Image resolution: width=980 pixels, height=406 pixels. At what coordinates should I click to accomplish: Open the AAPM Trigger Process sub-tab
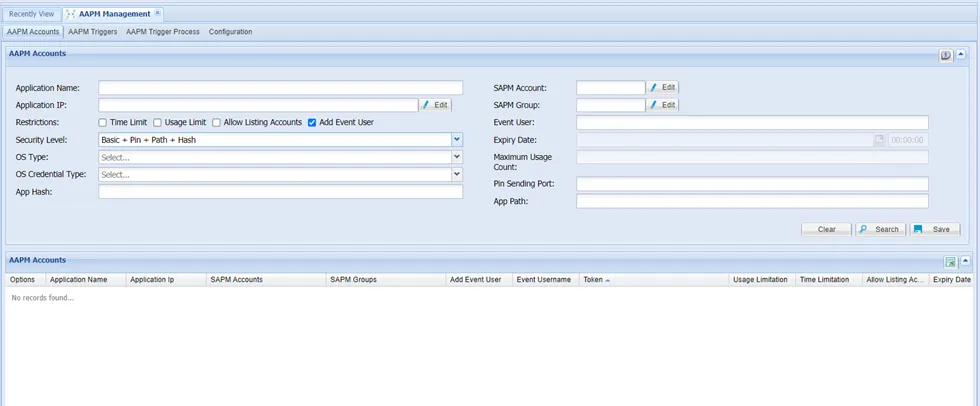(x=163, y=31)
